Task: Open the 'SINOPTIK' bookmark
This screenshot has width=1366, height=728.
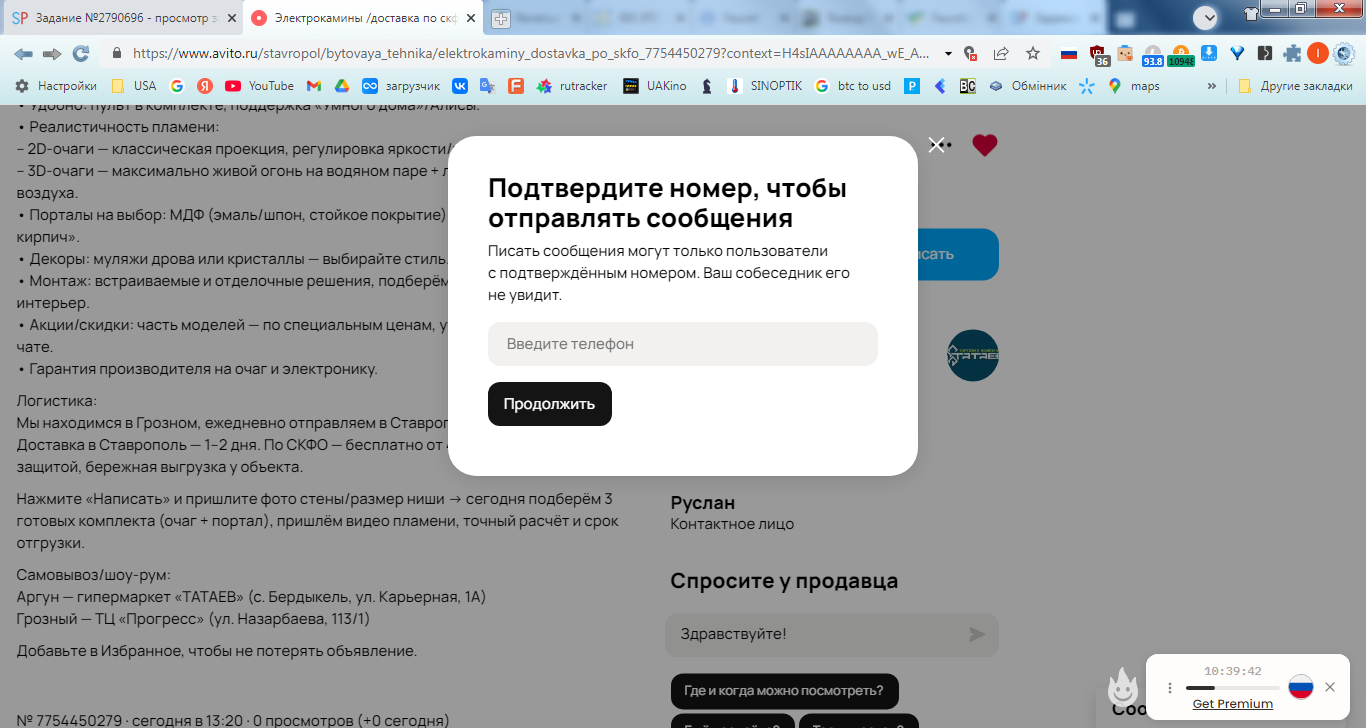Action: point(765,86)
